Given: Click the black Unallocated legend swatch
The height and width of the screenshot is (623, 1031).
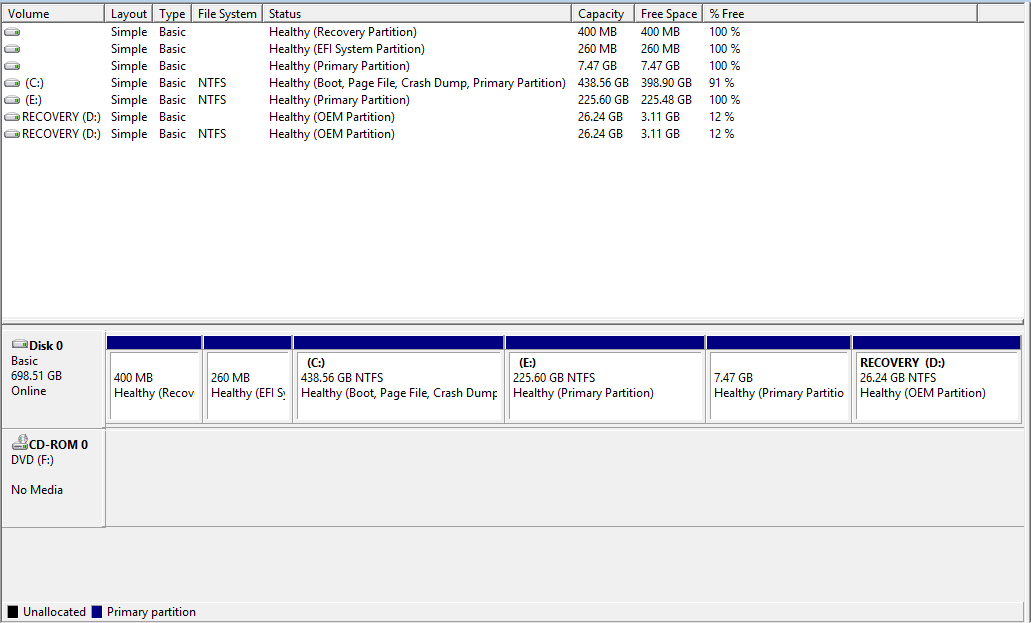Looking at the screenshot, I should click(13, 612).
